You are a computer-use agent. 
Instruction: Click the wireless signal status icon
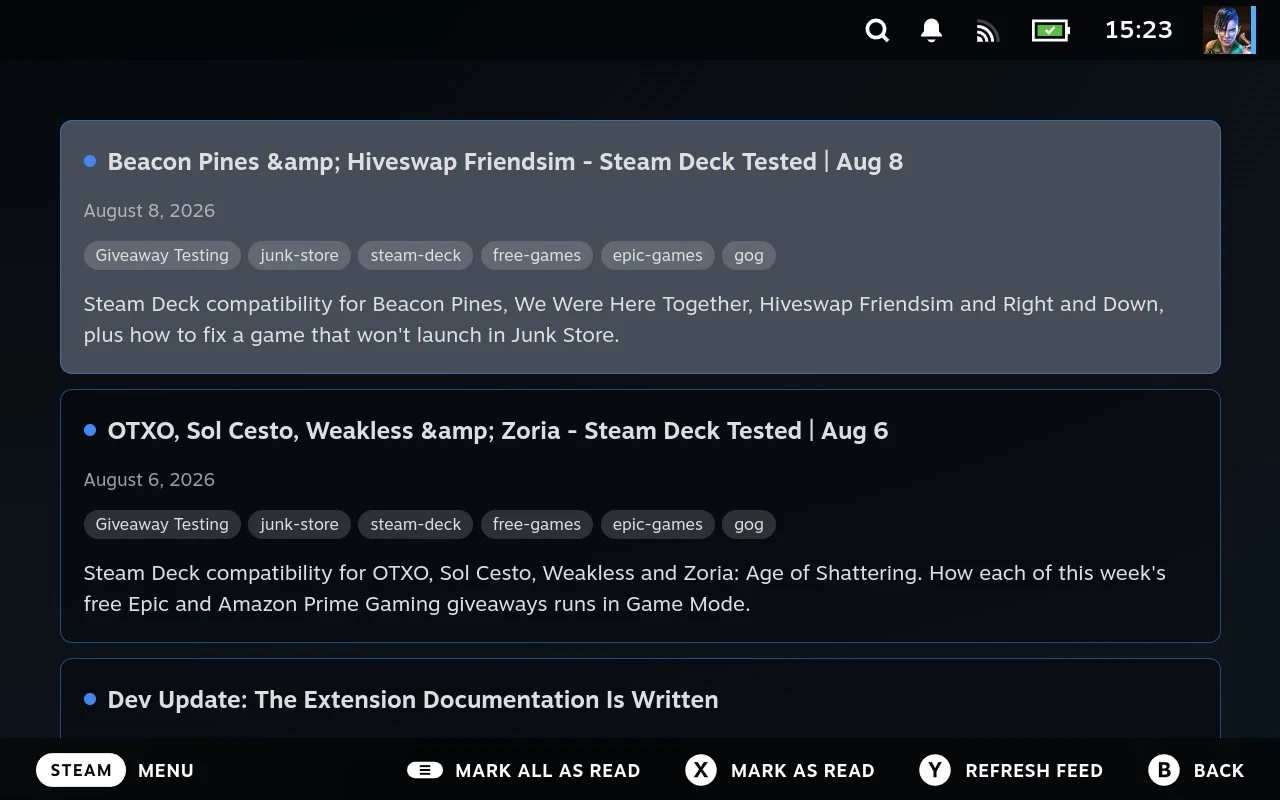click(x=987, y=32)
